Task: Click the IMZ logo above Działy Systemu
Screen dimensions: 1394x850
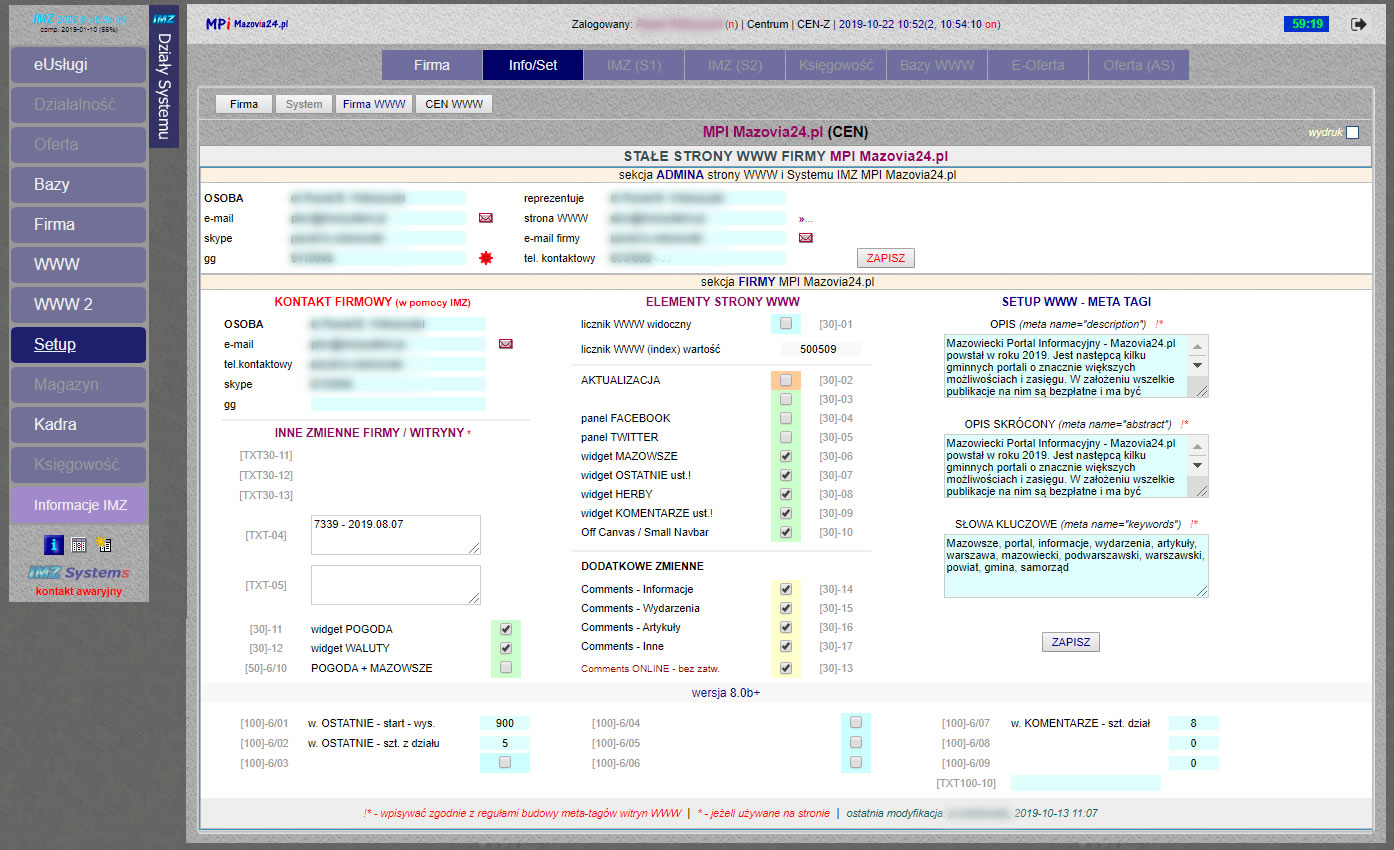Action: [164, 18]
